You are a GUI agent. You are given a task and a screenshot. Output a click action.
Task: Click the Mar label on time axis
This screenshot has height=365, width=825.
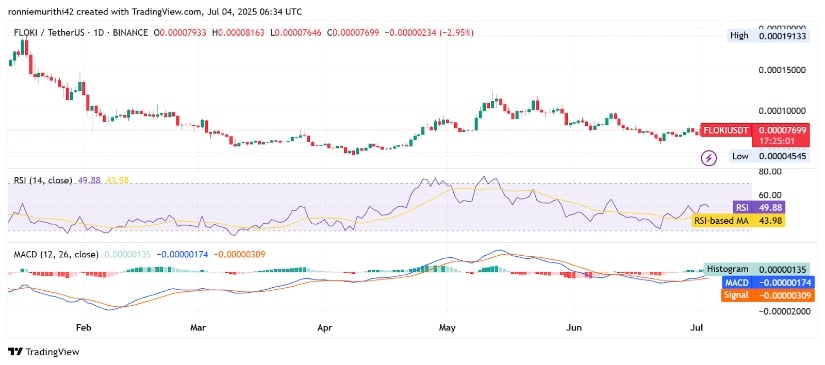coord(197,328)
